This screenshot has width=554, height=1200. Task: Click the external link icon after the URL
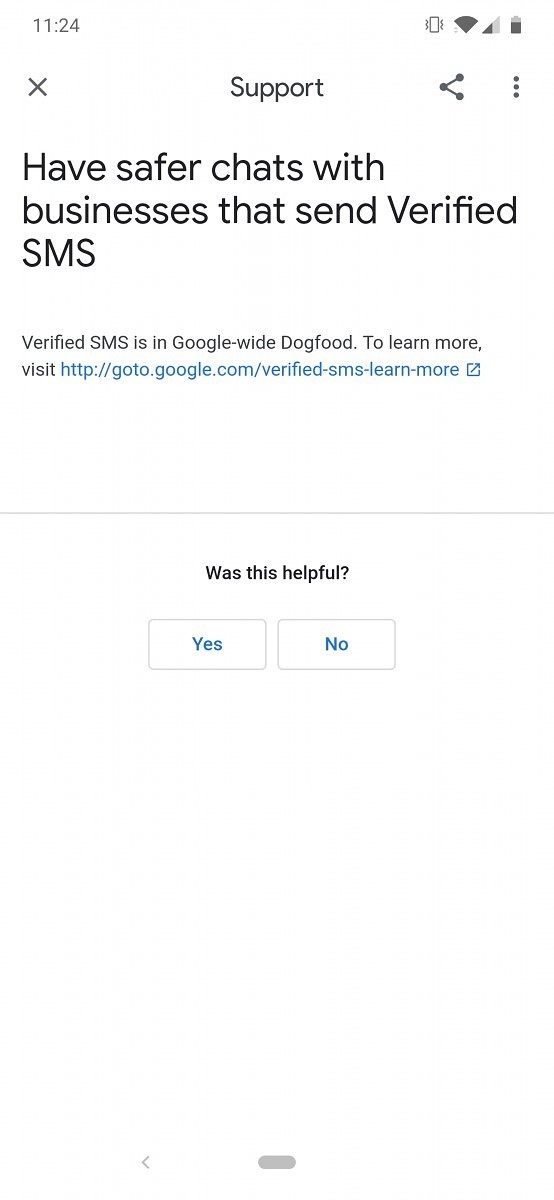pos(474,370)
